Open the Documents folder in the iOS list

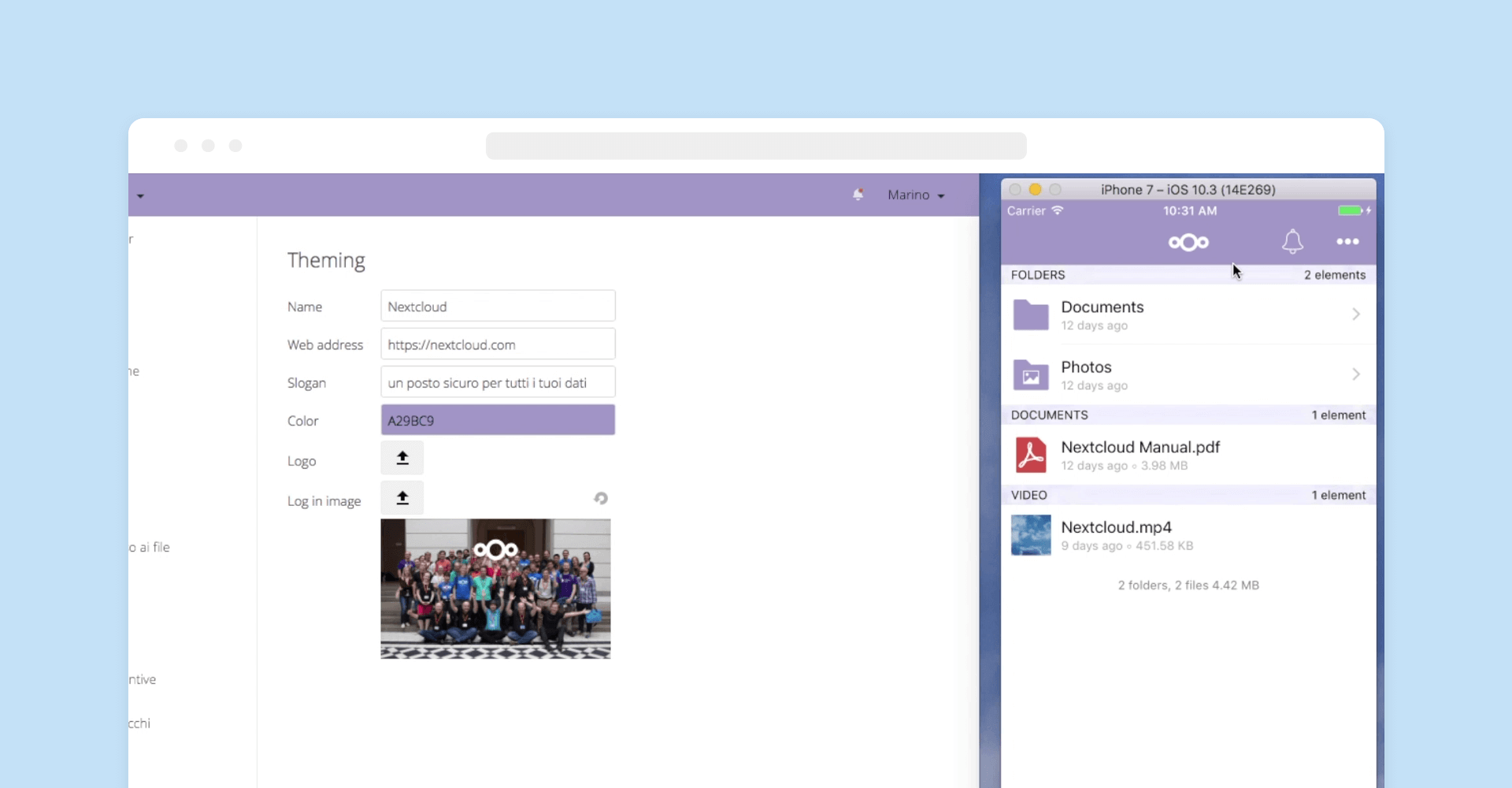pyautogui.click(x=1102, y=314)
